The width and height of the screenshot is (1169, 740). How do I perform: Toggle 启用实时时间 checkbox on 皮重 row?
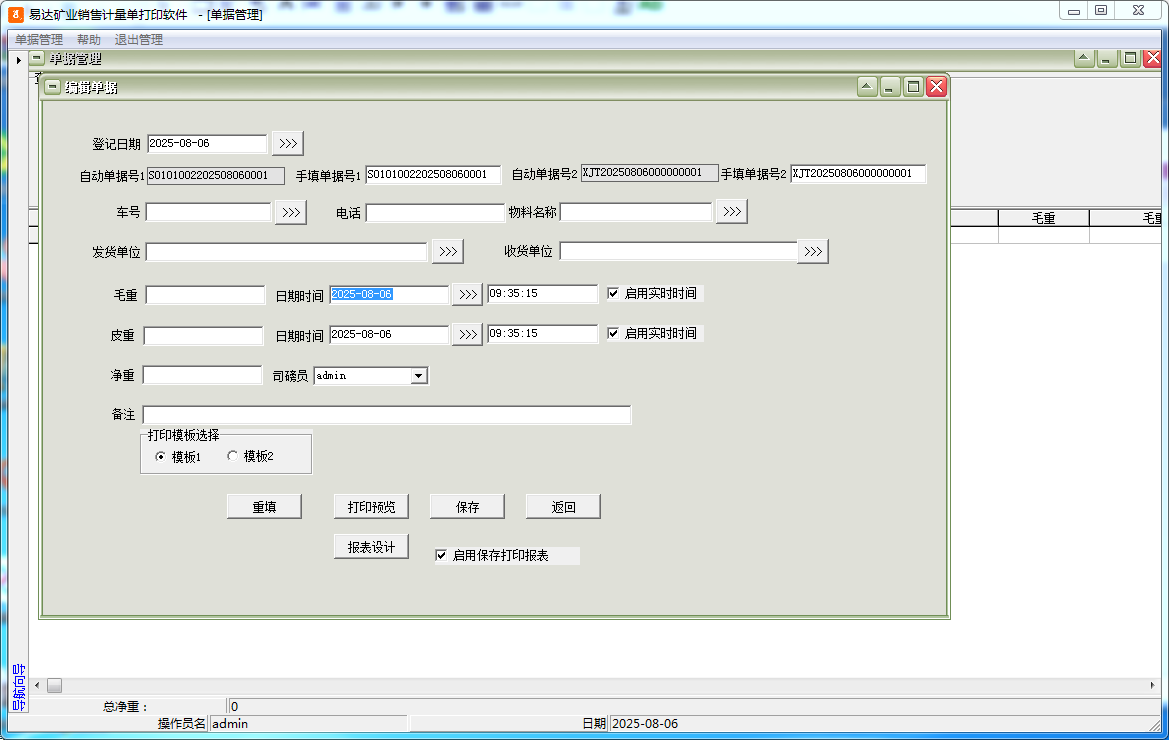(x=614, y=334)
